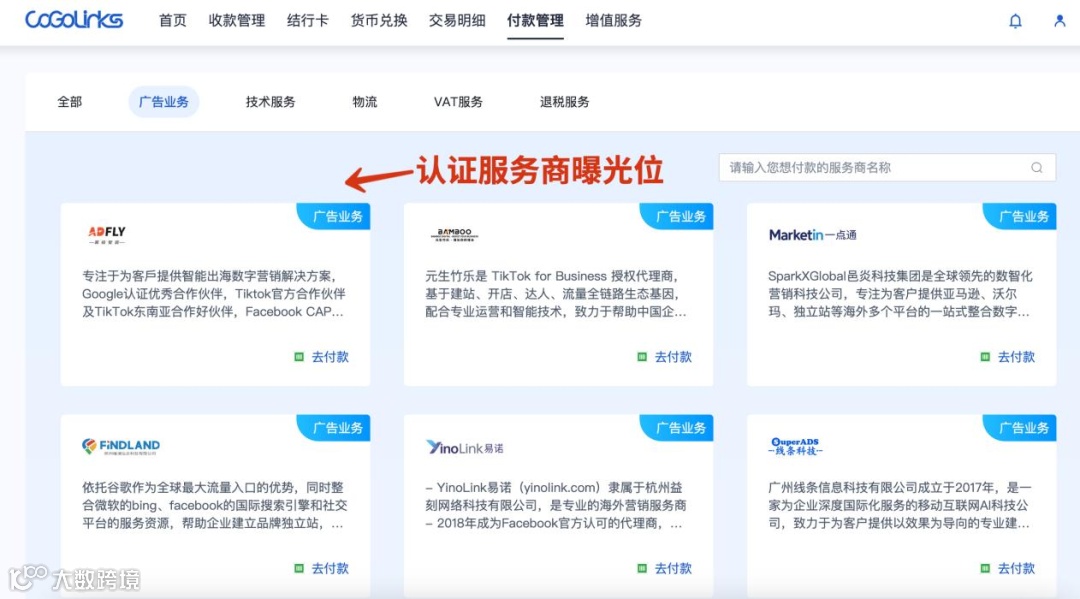Screen dimensions: 1080x599
Task: Click green pay icon on Marketin card
Action: coord(985,357)
